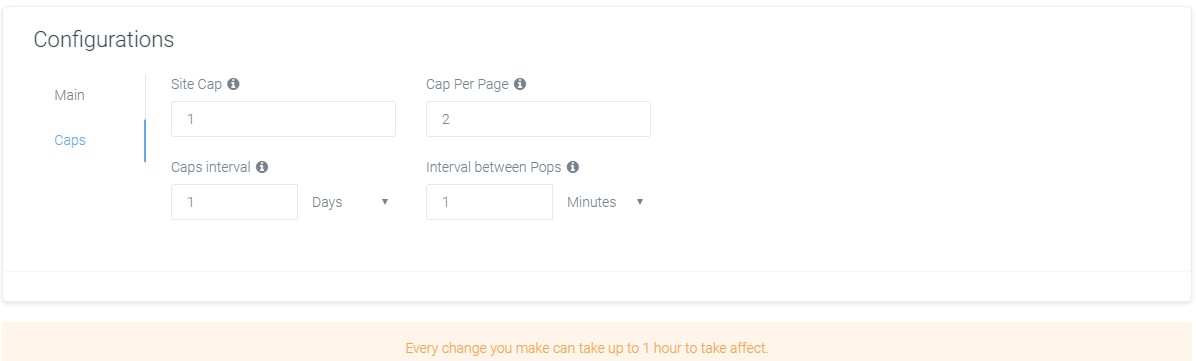
Task: Click the Site Cap label text
Action: tap(197, 85)
